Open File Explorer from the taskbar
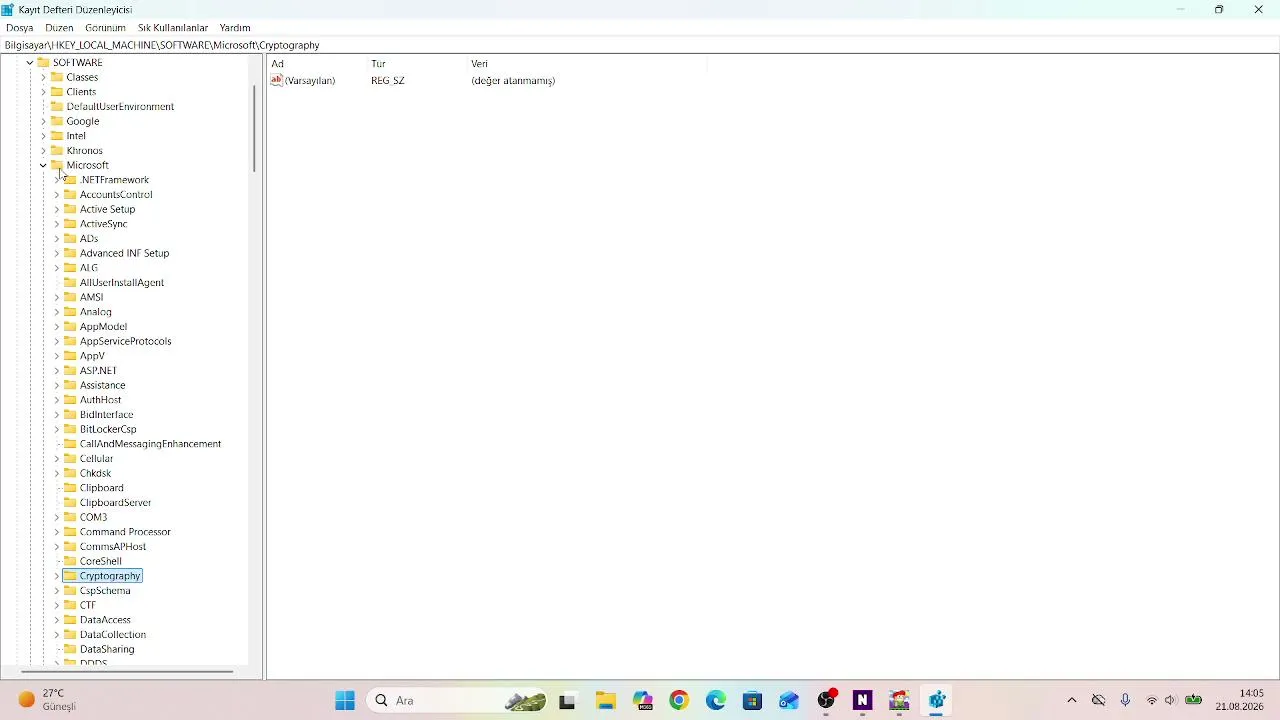This screenshot has height=720, width=1280. coord(605,700)
